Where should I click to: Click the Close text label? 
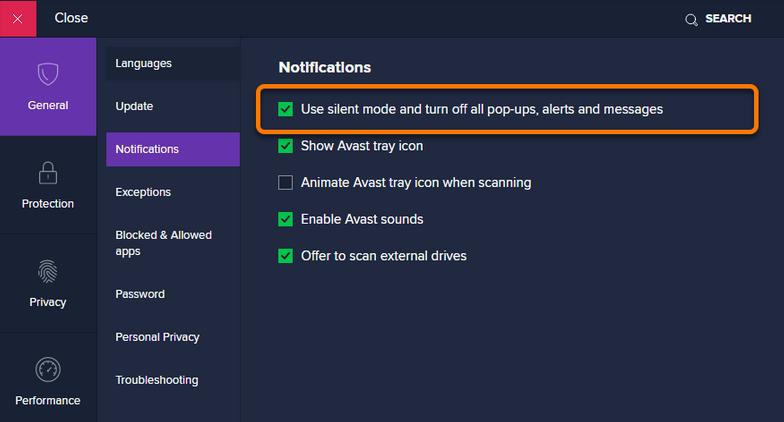coord(71,18)
